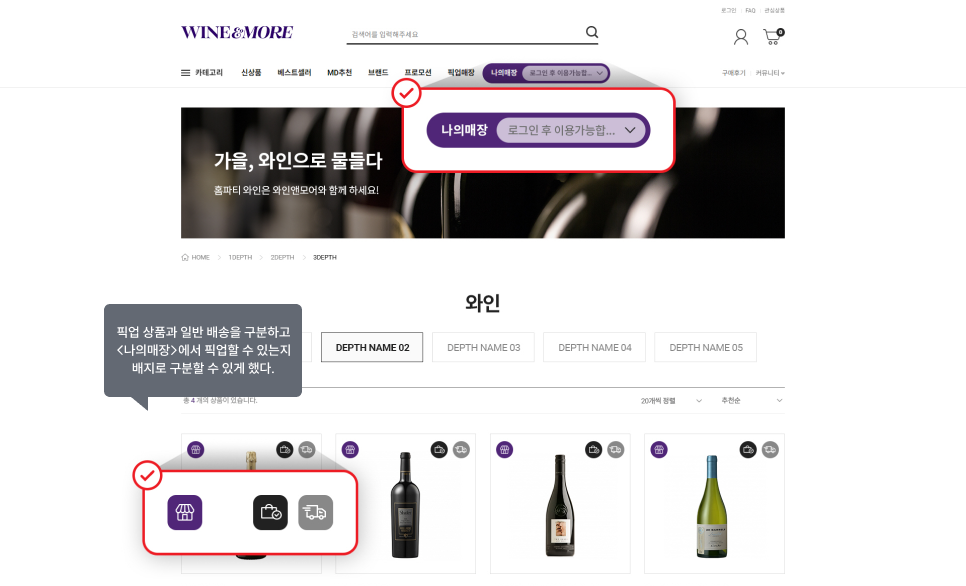Screen dimensions: 966x586
Task: Click pickup bag icon on black bottle card
Action: [439, 450]
